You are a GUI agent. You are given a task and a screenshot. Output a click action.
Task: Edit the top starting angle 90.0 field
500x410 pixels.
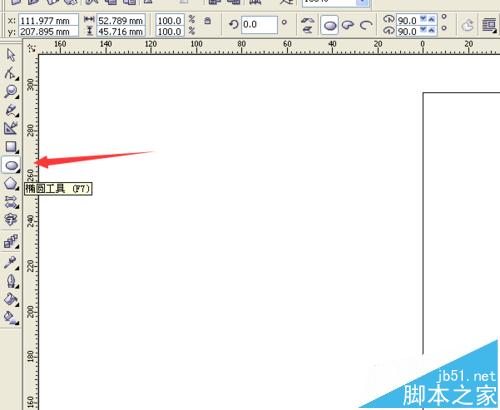point(408,20)
